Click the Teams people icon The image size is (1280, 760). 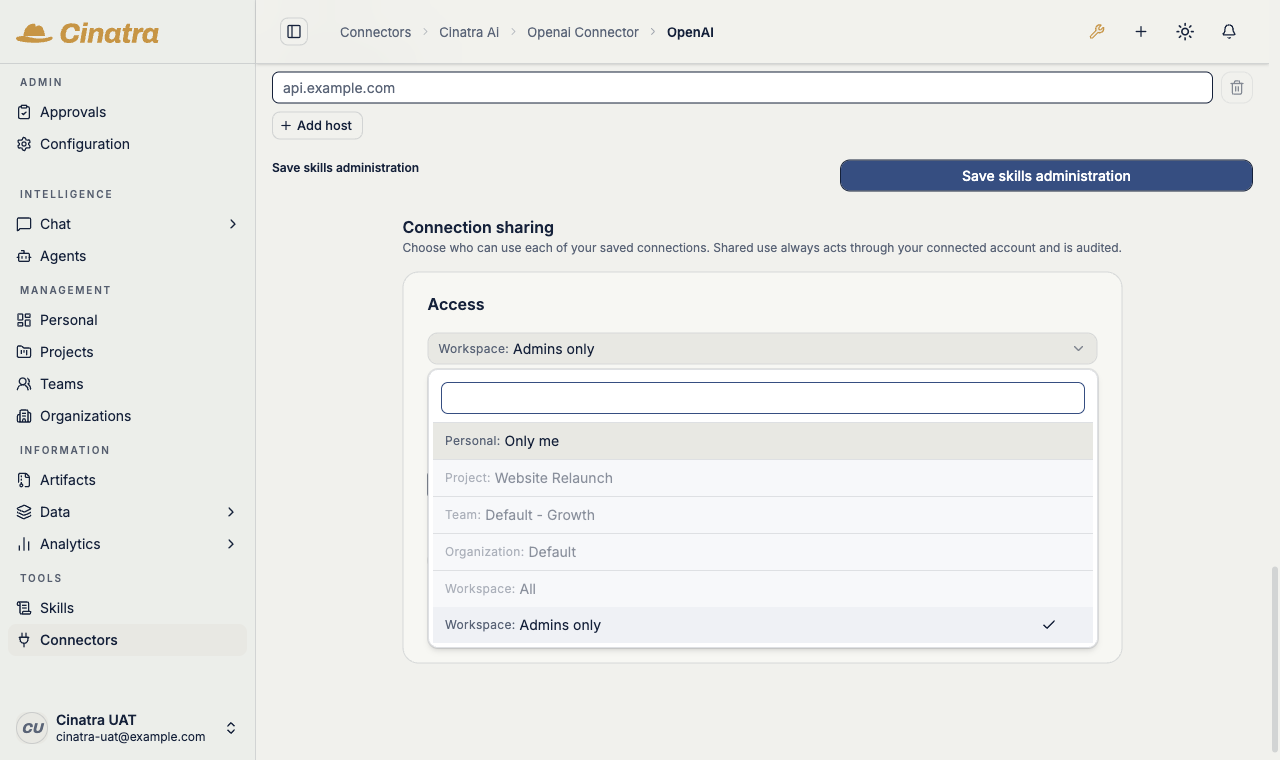[x=24, y=384]
